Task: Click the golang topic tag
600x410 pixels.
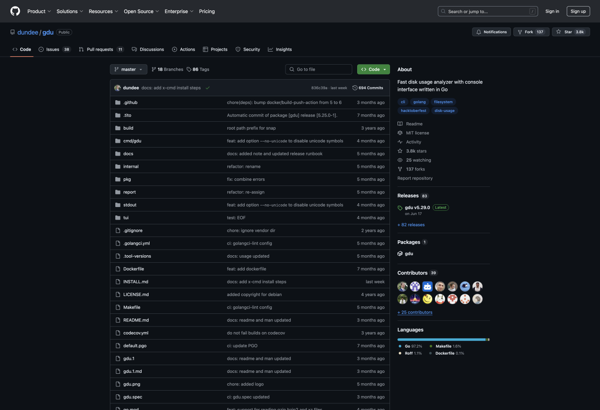Action: (x=419, y=102)
